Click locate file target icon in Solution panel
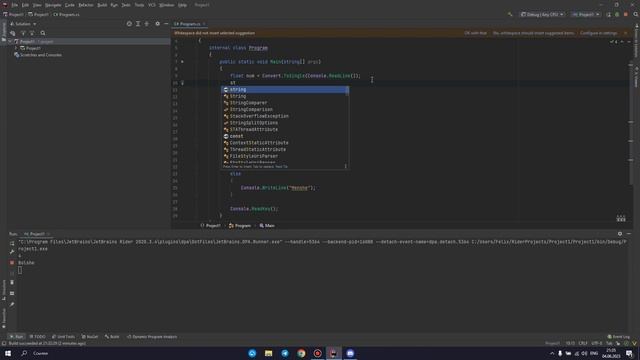640x360 pixels. 129,24
